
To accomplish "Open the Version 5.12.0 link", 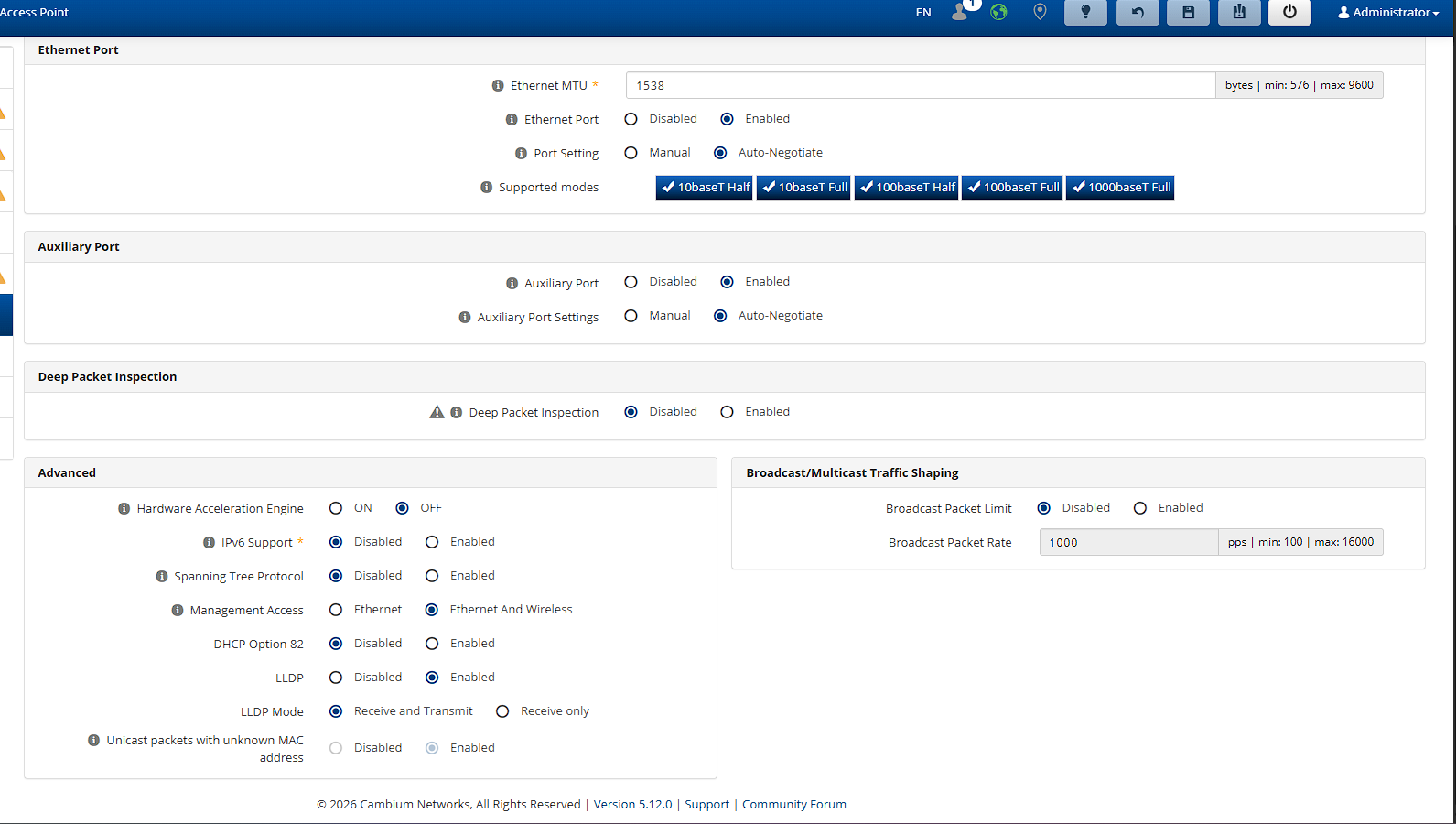I will click(632, 804).
